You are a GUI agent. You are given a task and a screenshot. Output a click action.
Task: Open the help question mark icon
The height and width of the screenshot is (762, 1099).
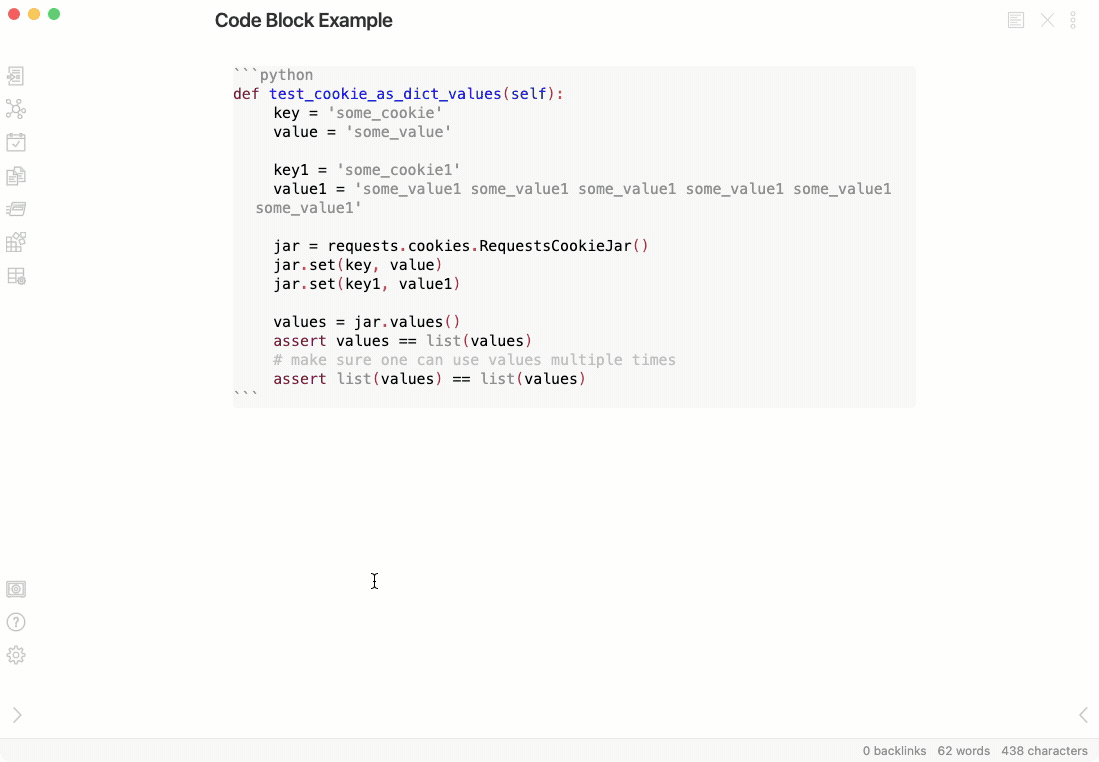pos(15,622)
